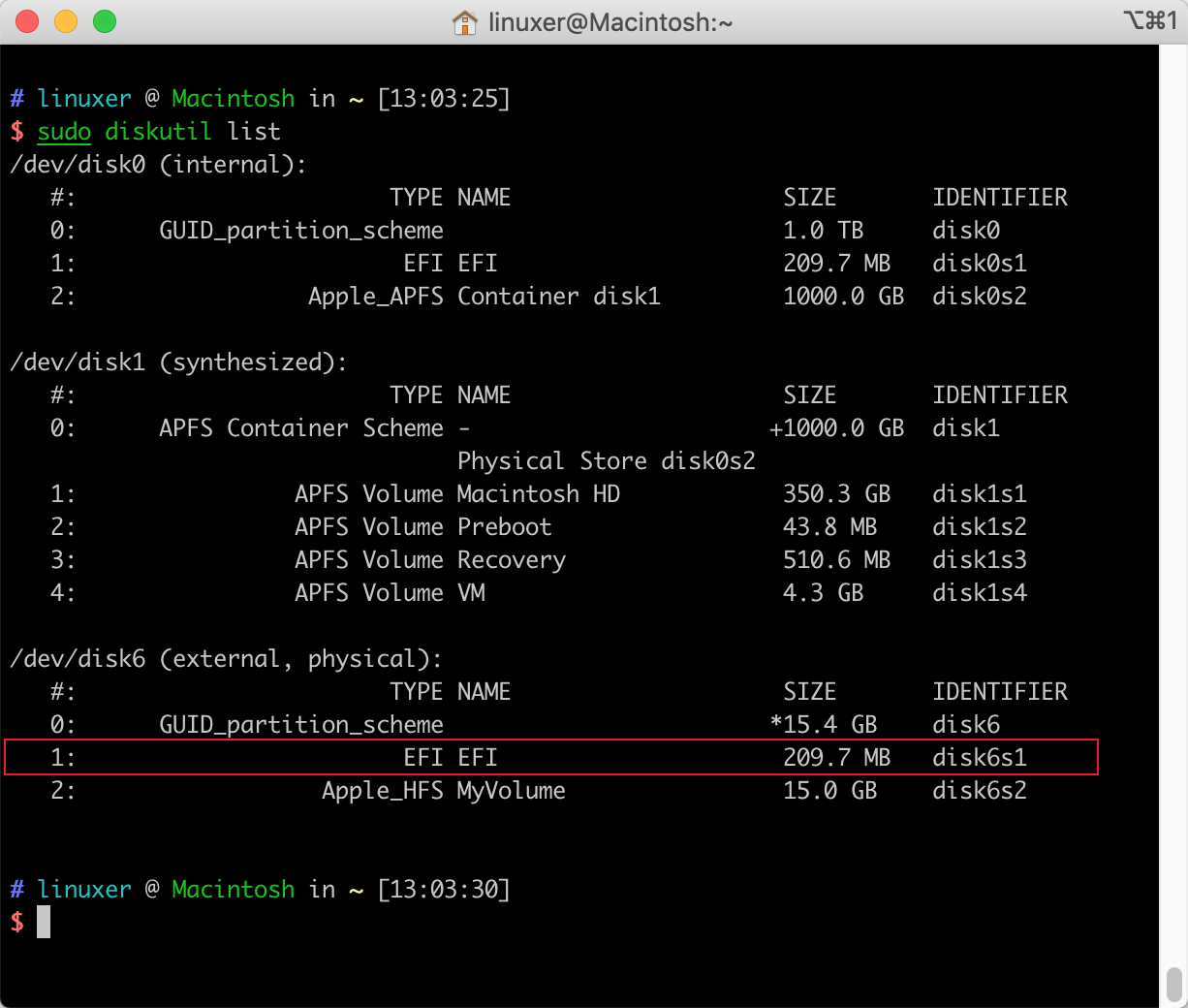Click the /dev/disk0 (internal) header line

tap(158, 165)
